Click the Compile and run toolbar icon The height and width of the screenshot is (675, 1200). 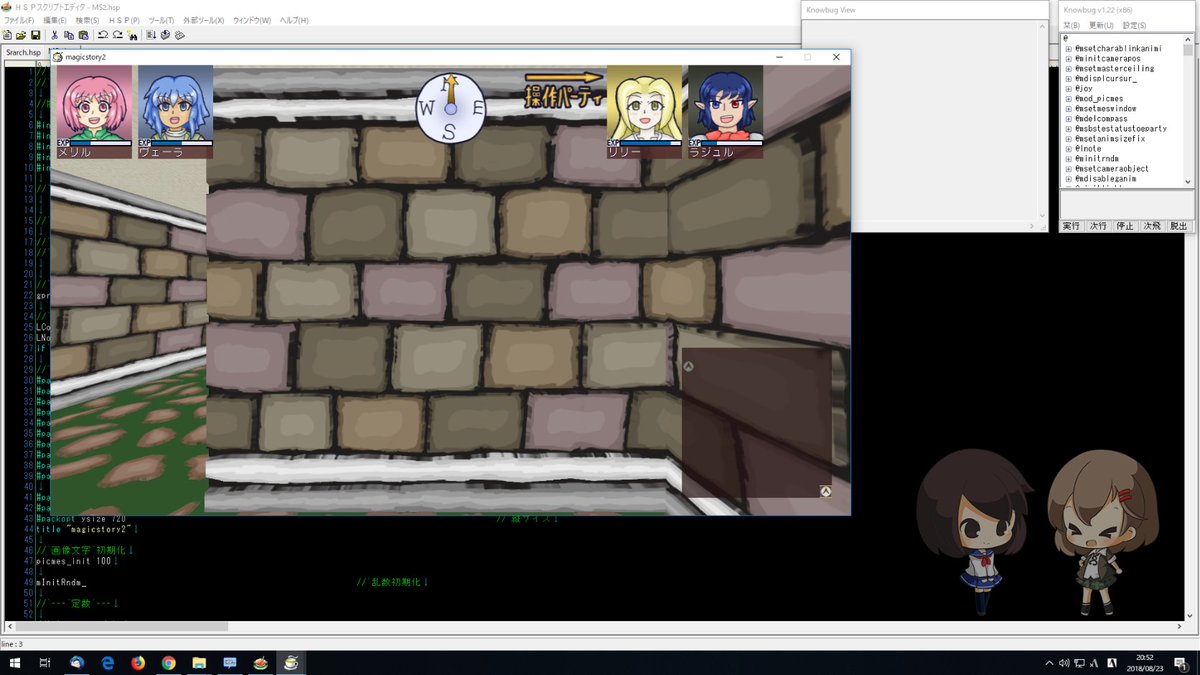pos(151,35)
